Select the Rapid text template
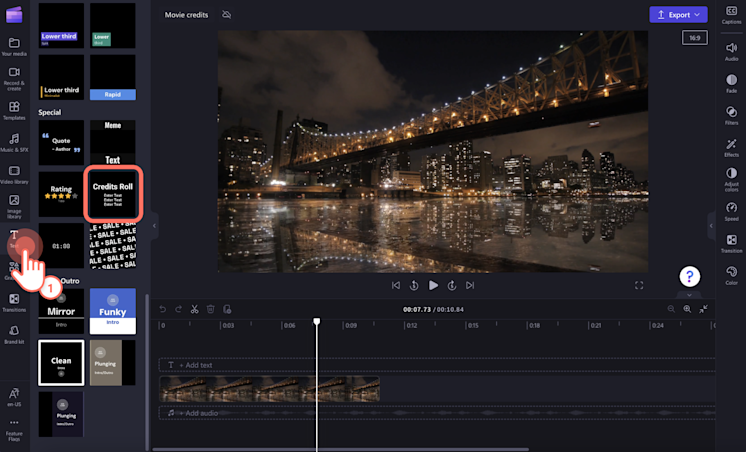The image size is (746, 452). point(113,77)
